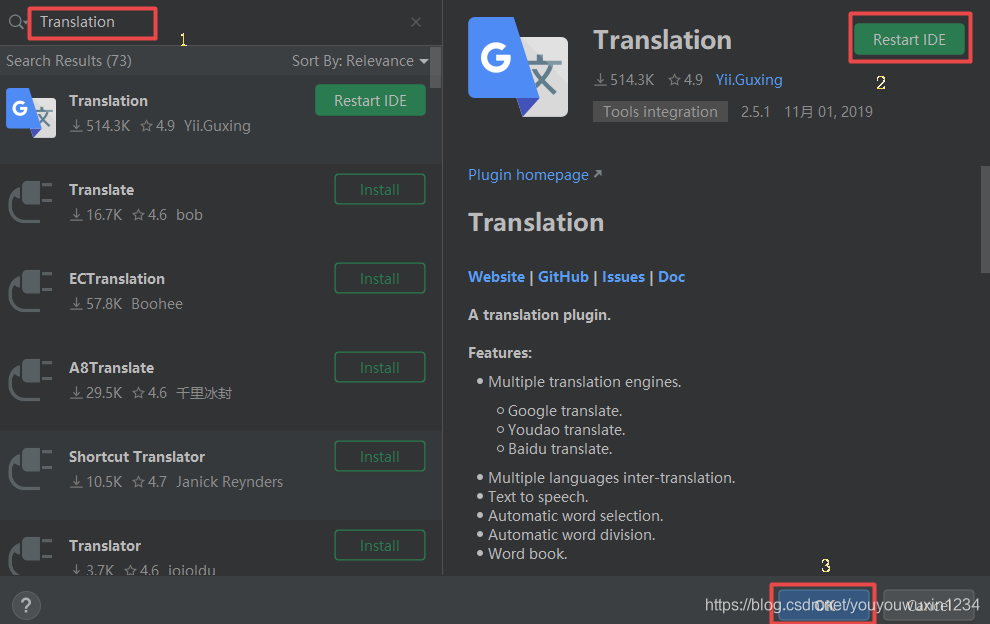Open the GitHub link
This screenshot has width=990, height=624.
563,277
